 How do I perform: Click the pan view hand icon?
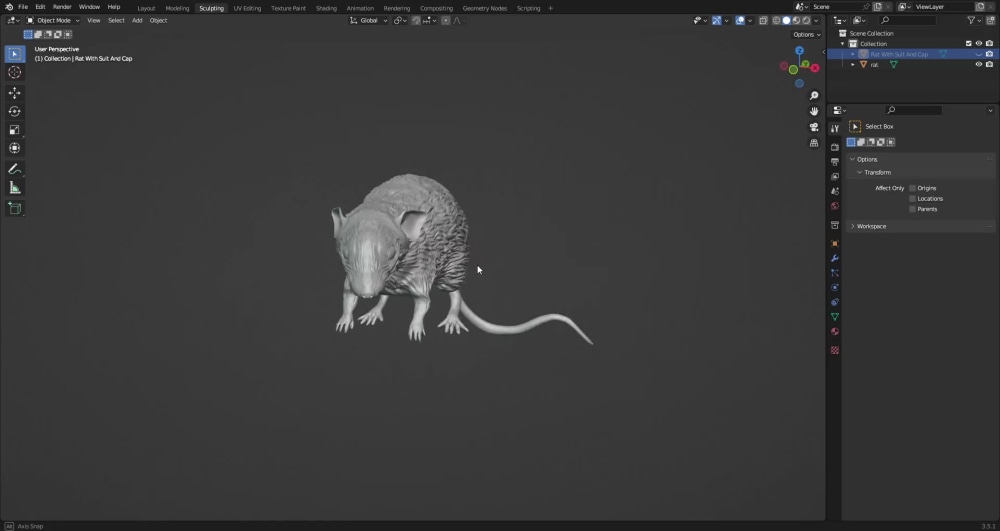pyautogui.click(x=814, y=112)
